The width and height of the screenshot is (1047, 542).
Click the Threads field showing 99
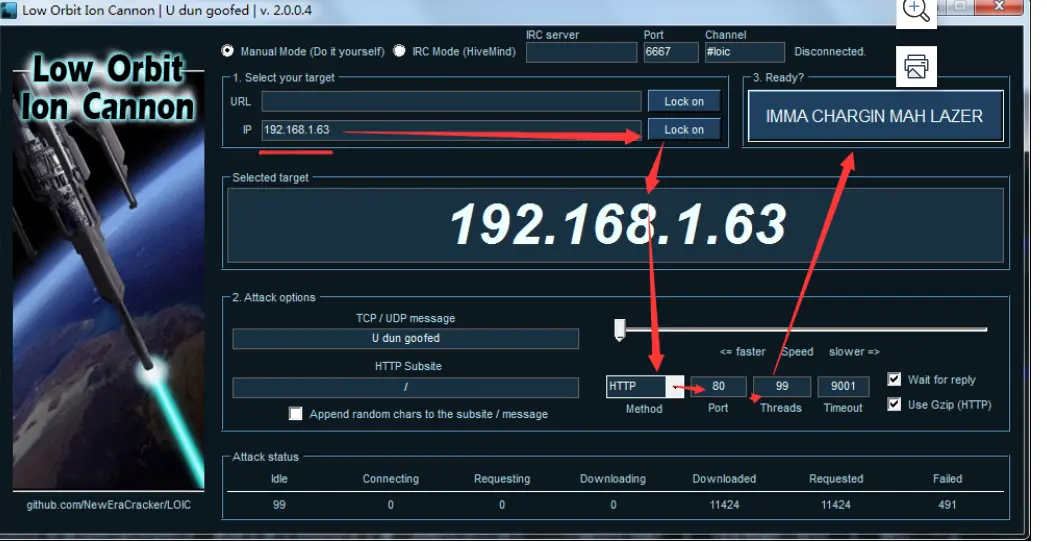click(x=782, y=386)
